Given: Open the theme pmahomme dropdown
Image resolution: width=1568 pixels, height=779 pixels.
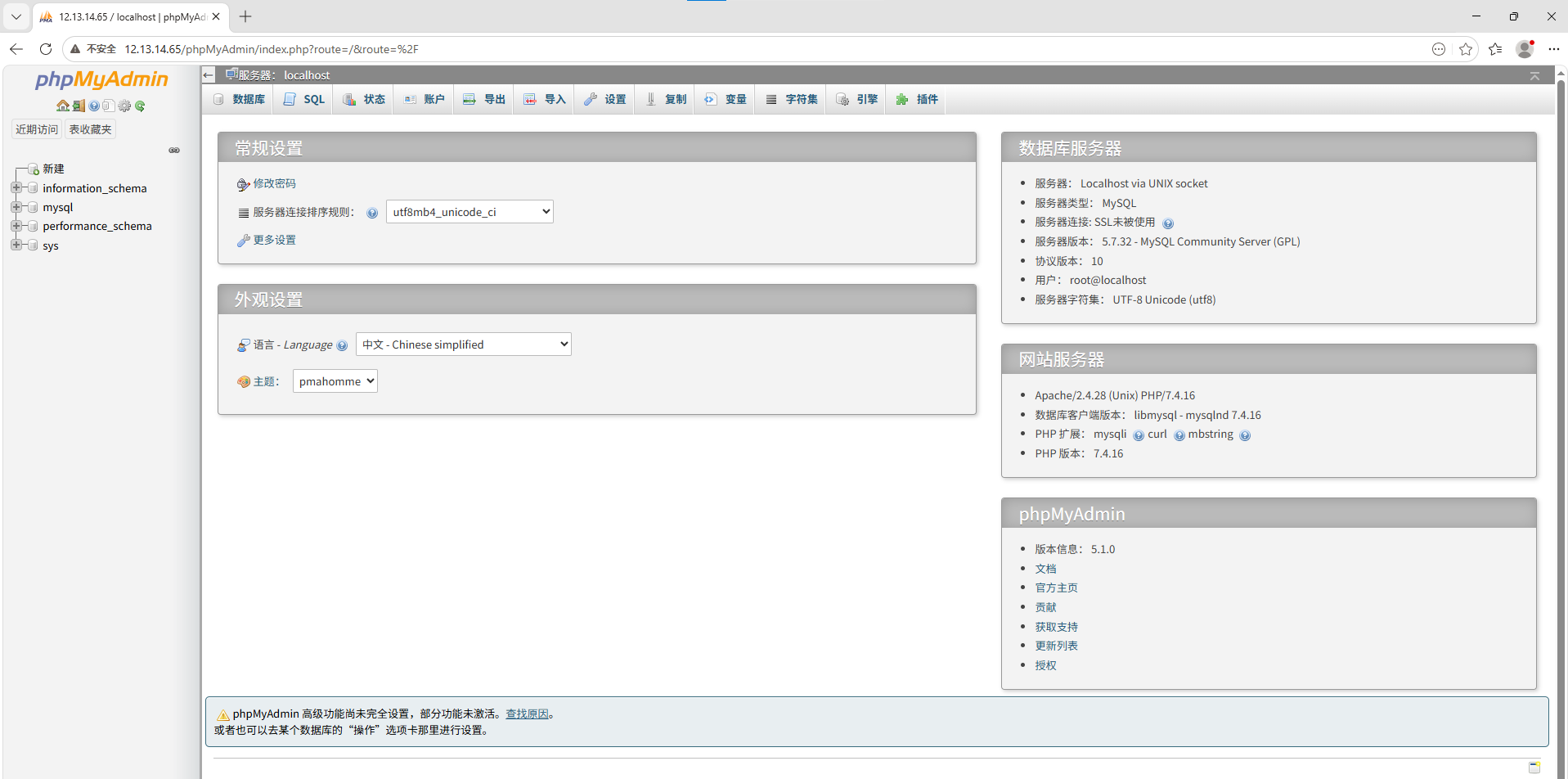Looking at the screenshot, I should pyautogui.click(x=335, y=381).
